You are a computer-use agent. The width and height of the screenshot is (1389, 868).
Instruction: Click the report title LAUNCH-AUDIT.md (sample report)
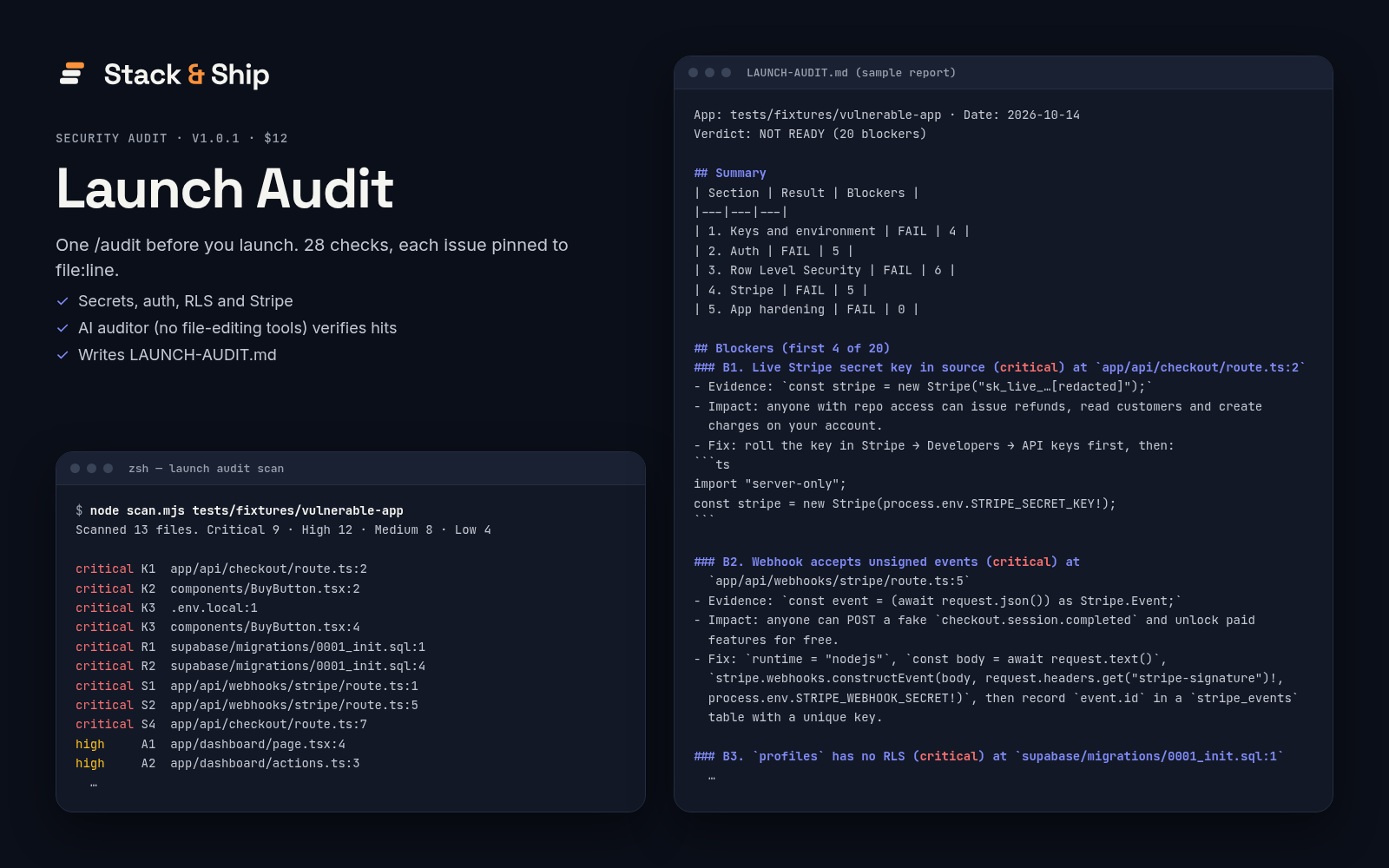(x=851, y=73)
